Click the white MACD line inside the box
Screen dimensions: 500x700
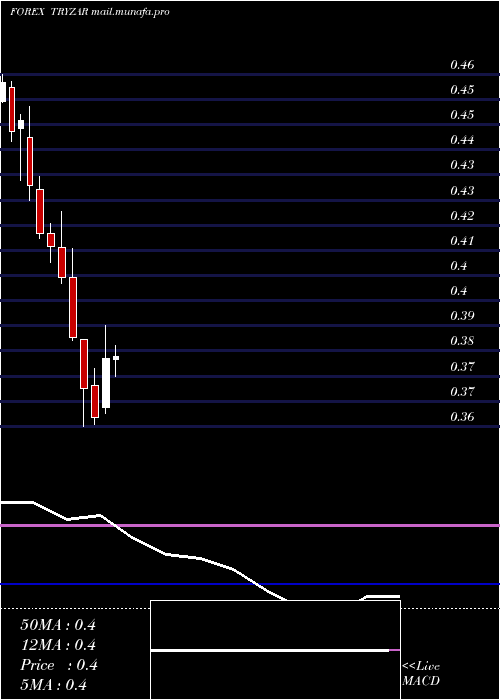coord(270,650)
